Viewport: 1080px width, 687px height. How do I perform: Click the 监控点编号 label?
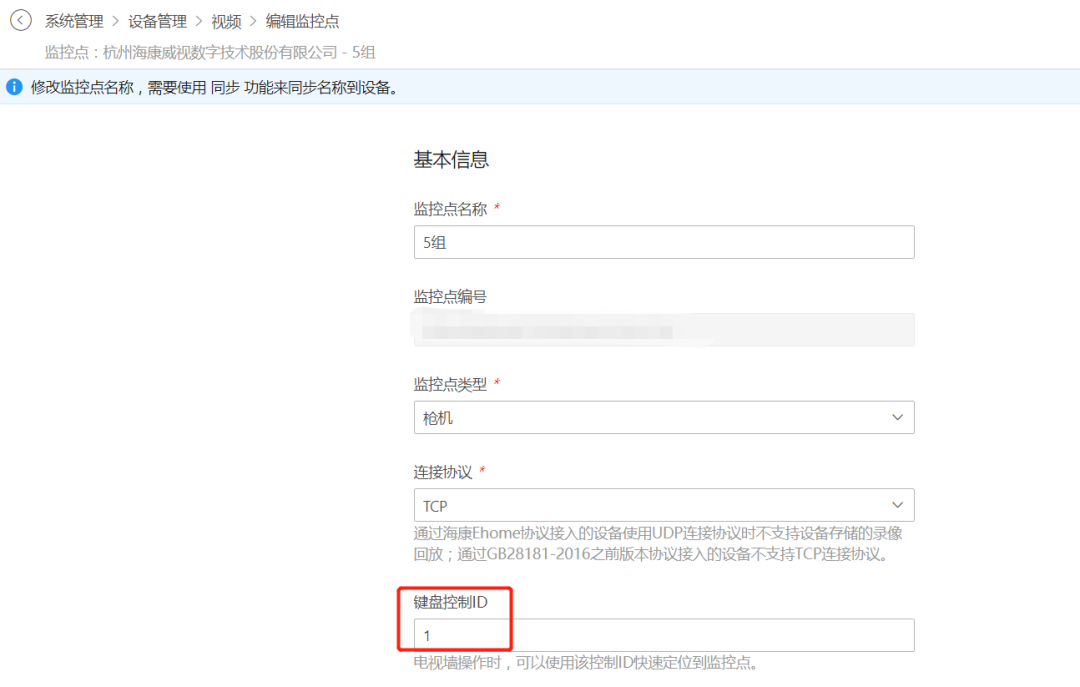(x=450, y=297)
